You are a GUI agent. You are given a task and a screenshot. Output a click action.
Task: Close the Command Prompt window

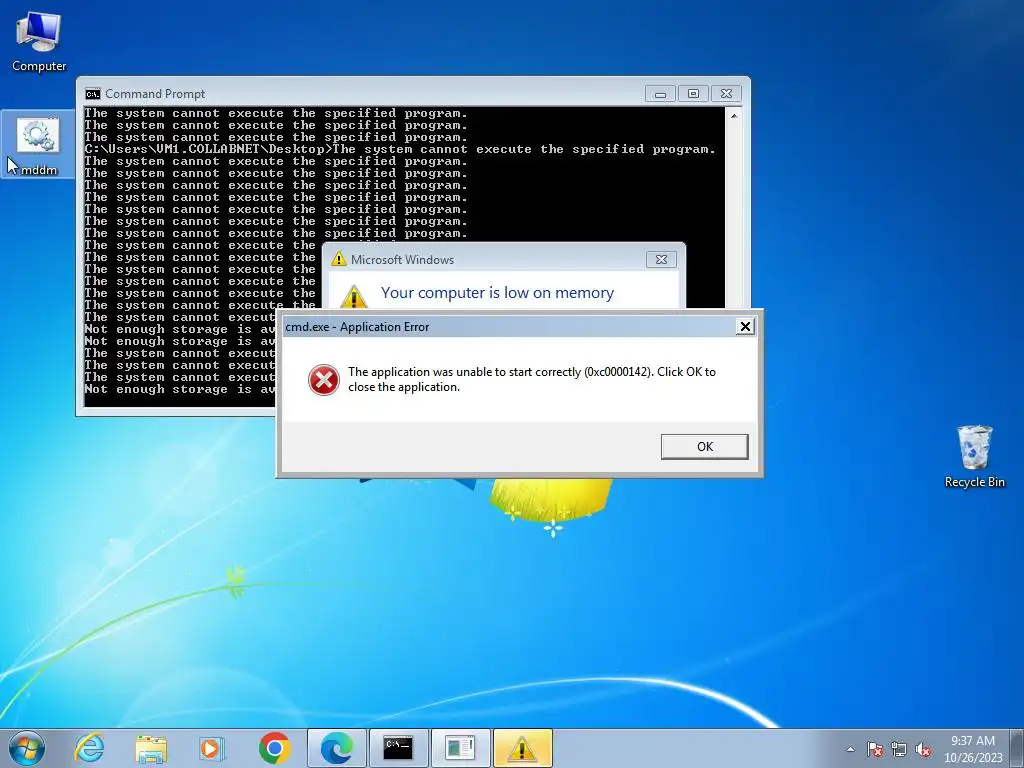726,94
